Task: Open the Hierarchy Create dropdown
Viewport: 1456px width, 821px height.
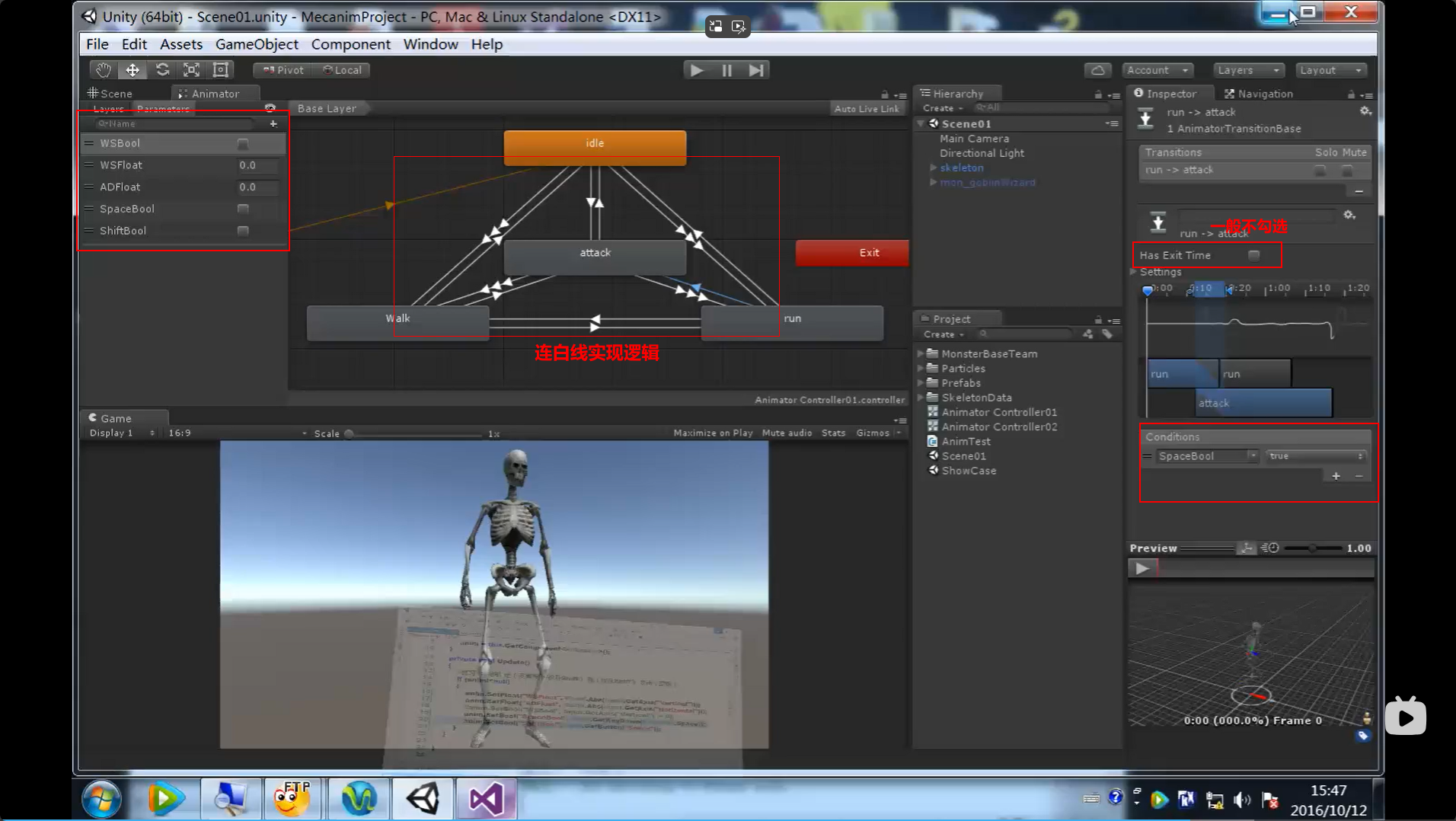Action: click(x=943, y=108)
